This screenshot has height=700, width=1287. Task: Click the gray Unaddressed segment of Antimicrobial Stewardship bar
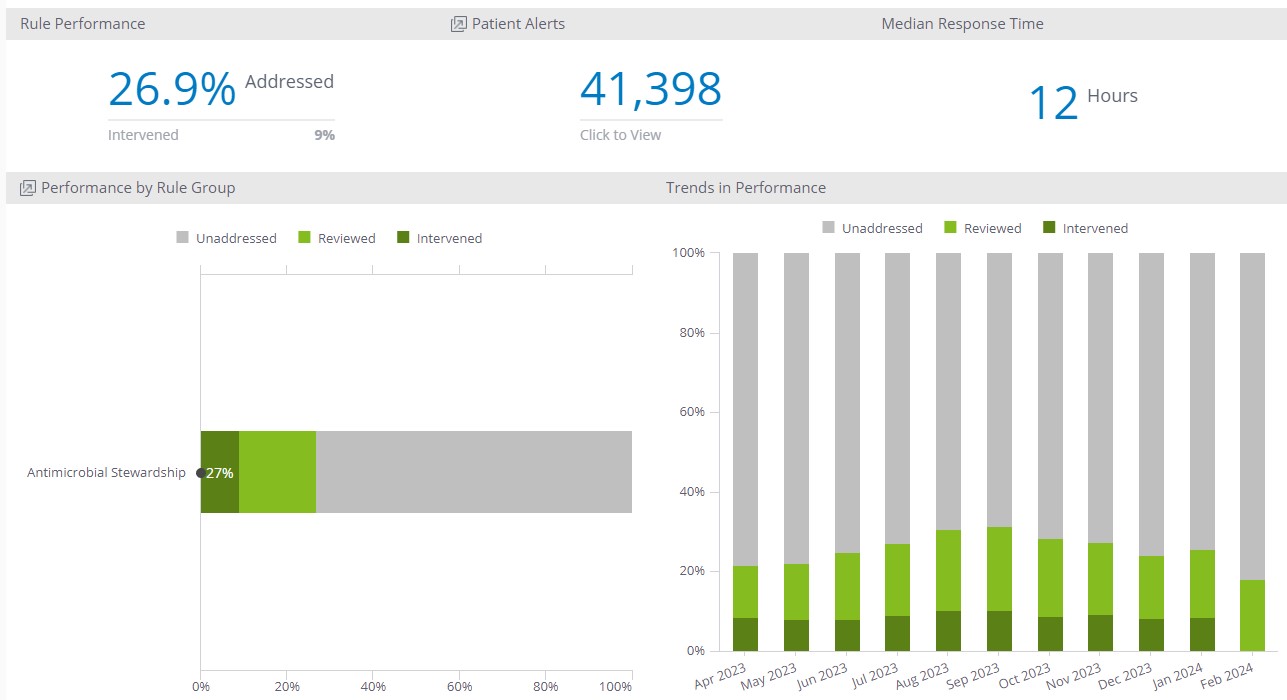point(473,472)
